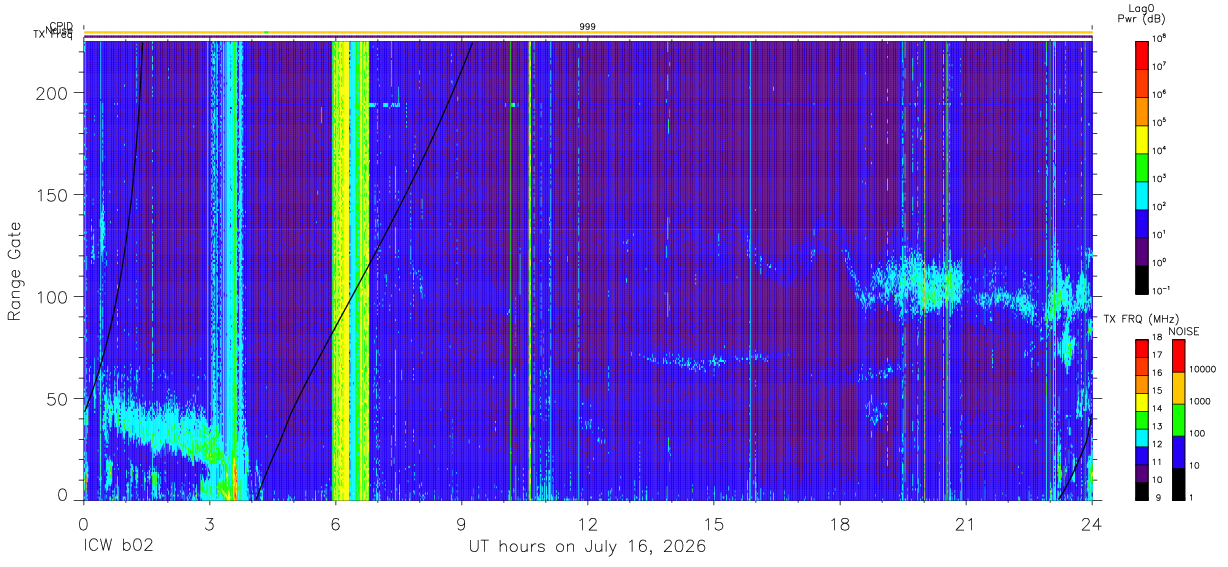The height and width of the screenshot is (567, 1228).
Task: Click the '21' tick on the UT hours axis
Action: [966, 523]
